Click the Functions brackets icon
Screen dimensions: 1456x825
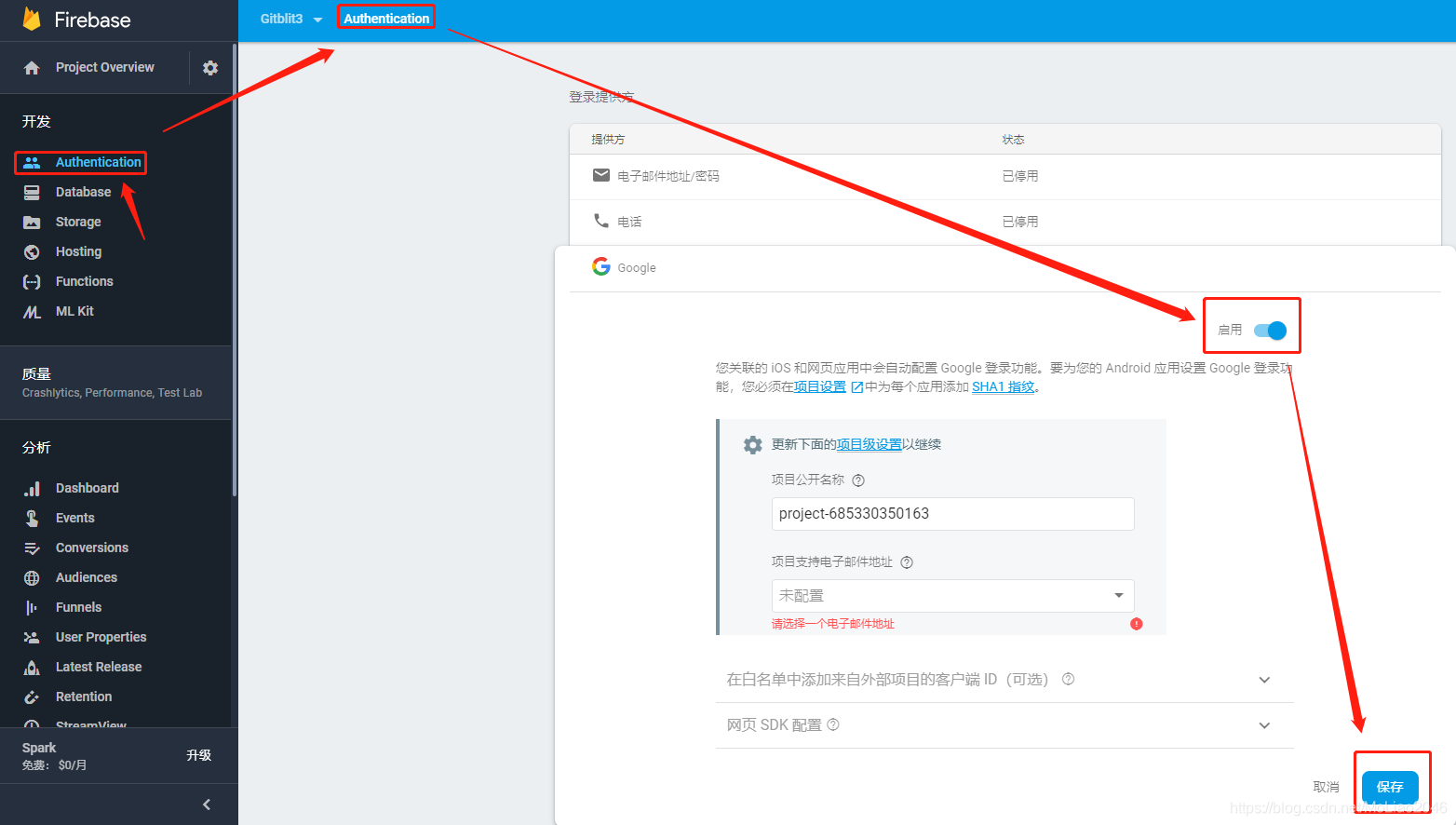tap(32, 281)
